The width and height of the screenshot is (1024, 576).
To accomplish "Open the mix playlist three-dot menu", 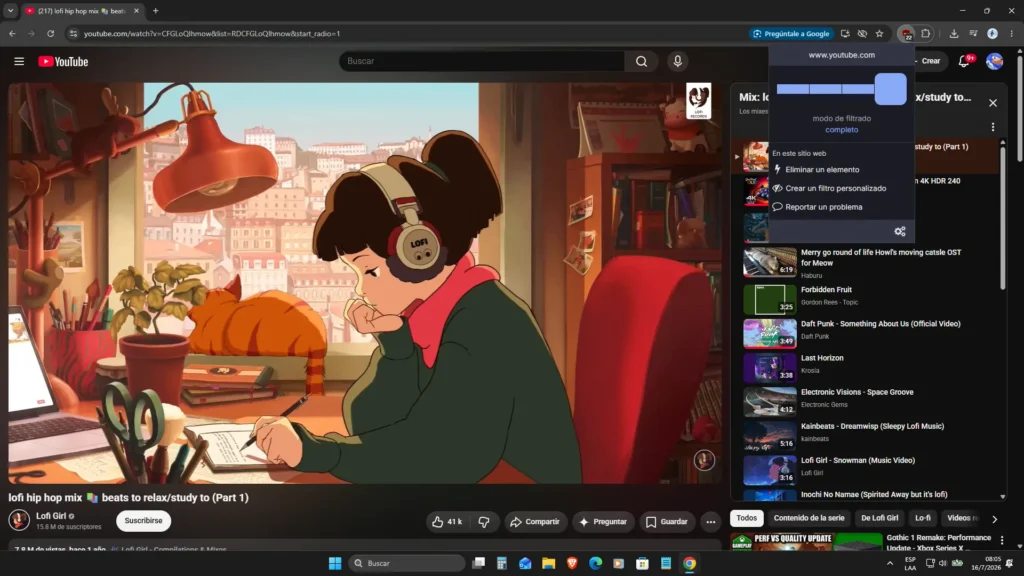I will [993, 127].
